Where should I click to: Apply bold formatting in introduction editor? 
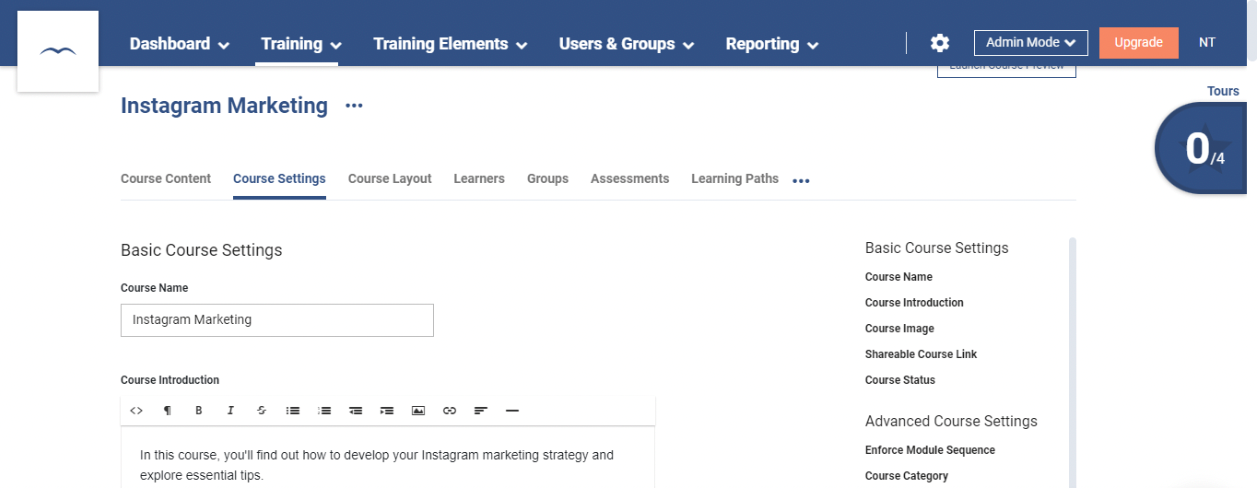pyautogui.click(x=199, y=411)
